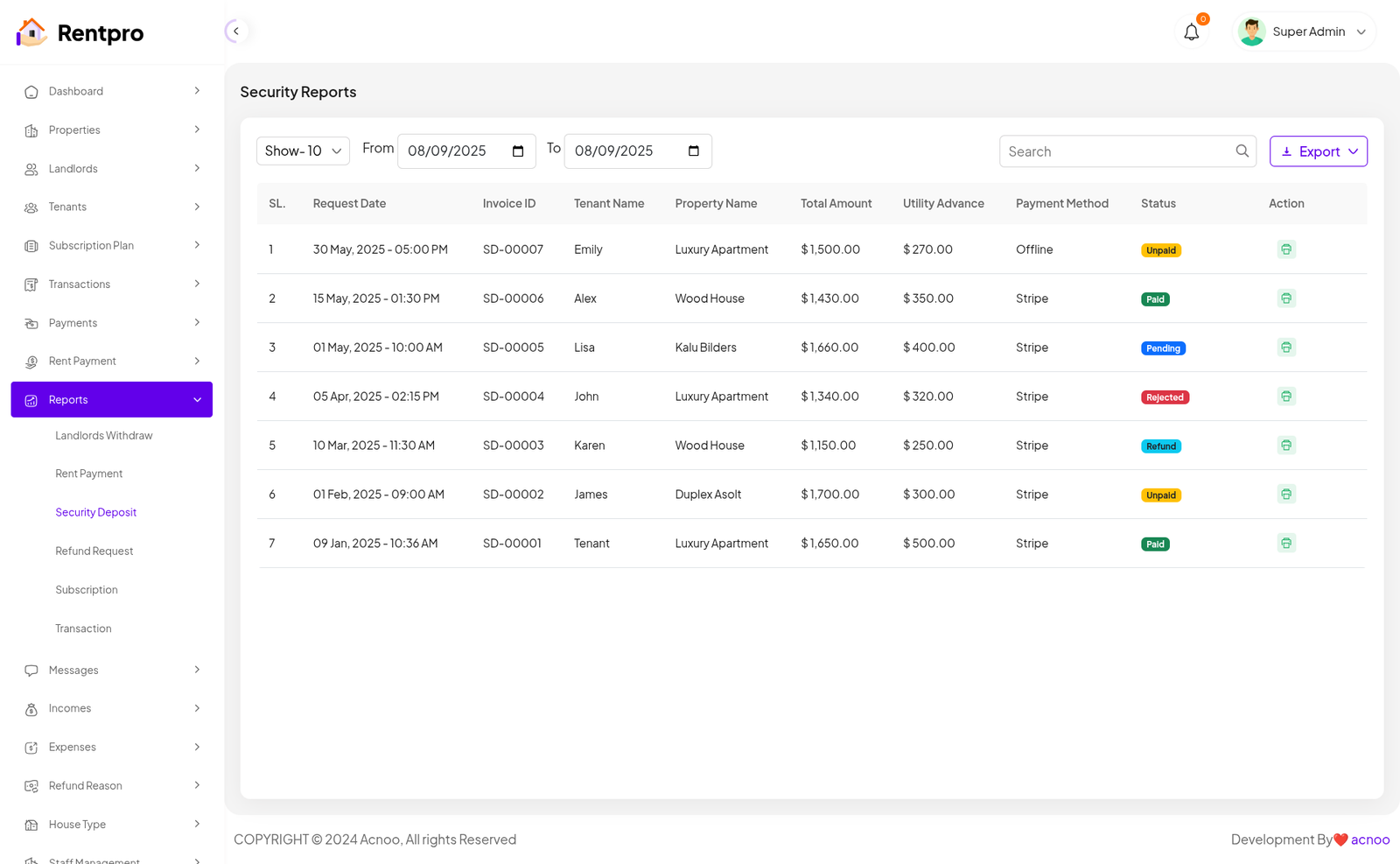Select Security Deposit in the sidebar
The width and height of the screenshot is (1400, 864).
[x=96, y=513]
